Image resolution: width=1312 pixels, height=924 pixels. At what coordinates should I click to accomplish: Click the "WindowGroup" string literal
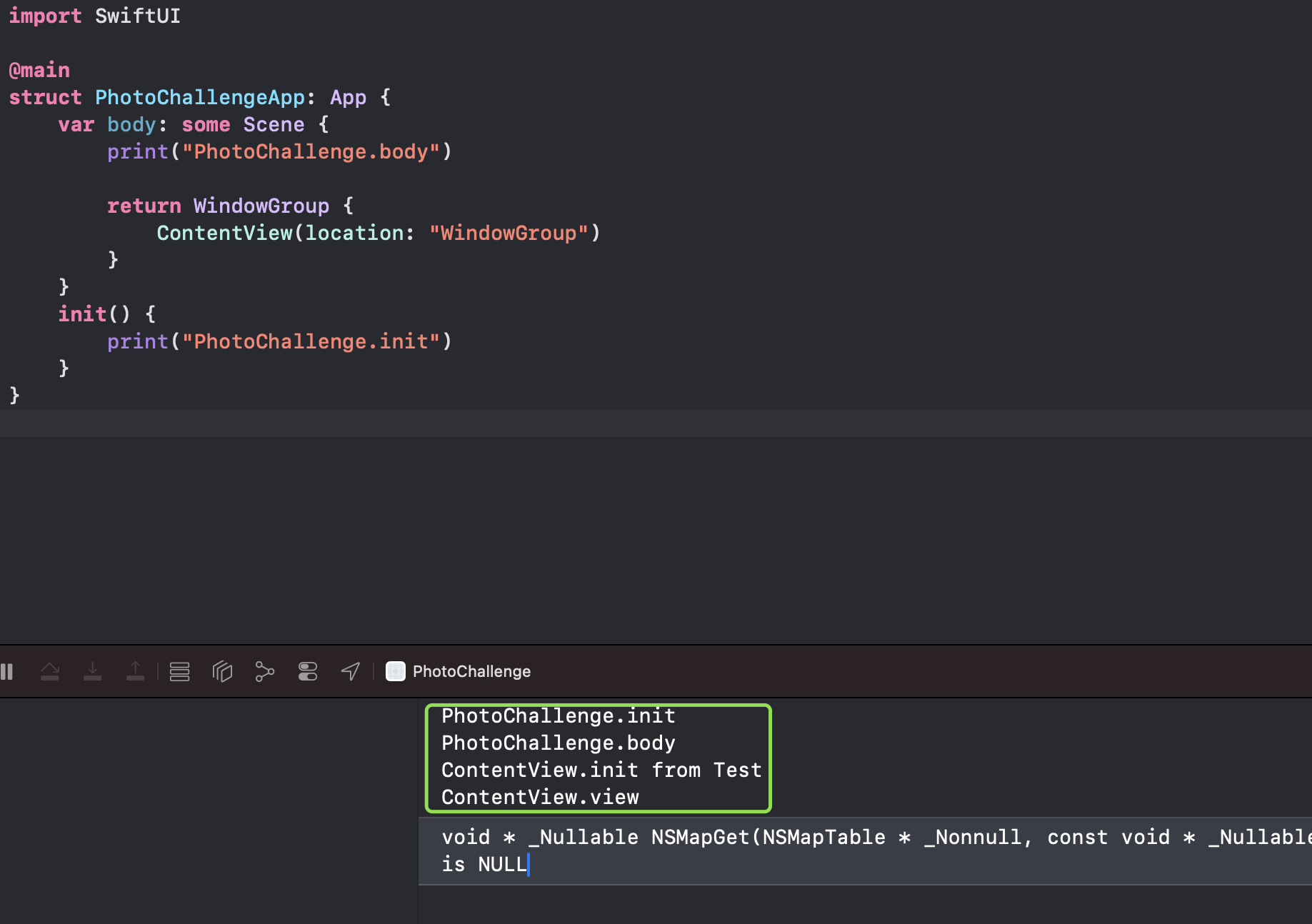tap(509, 233)
